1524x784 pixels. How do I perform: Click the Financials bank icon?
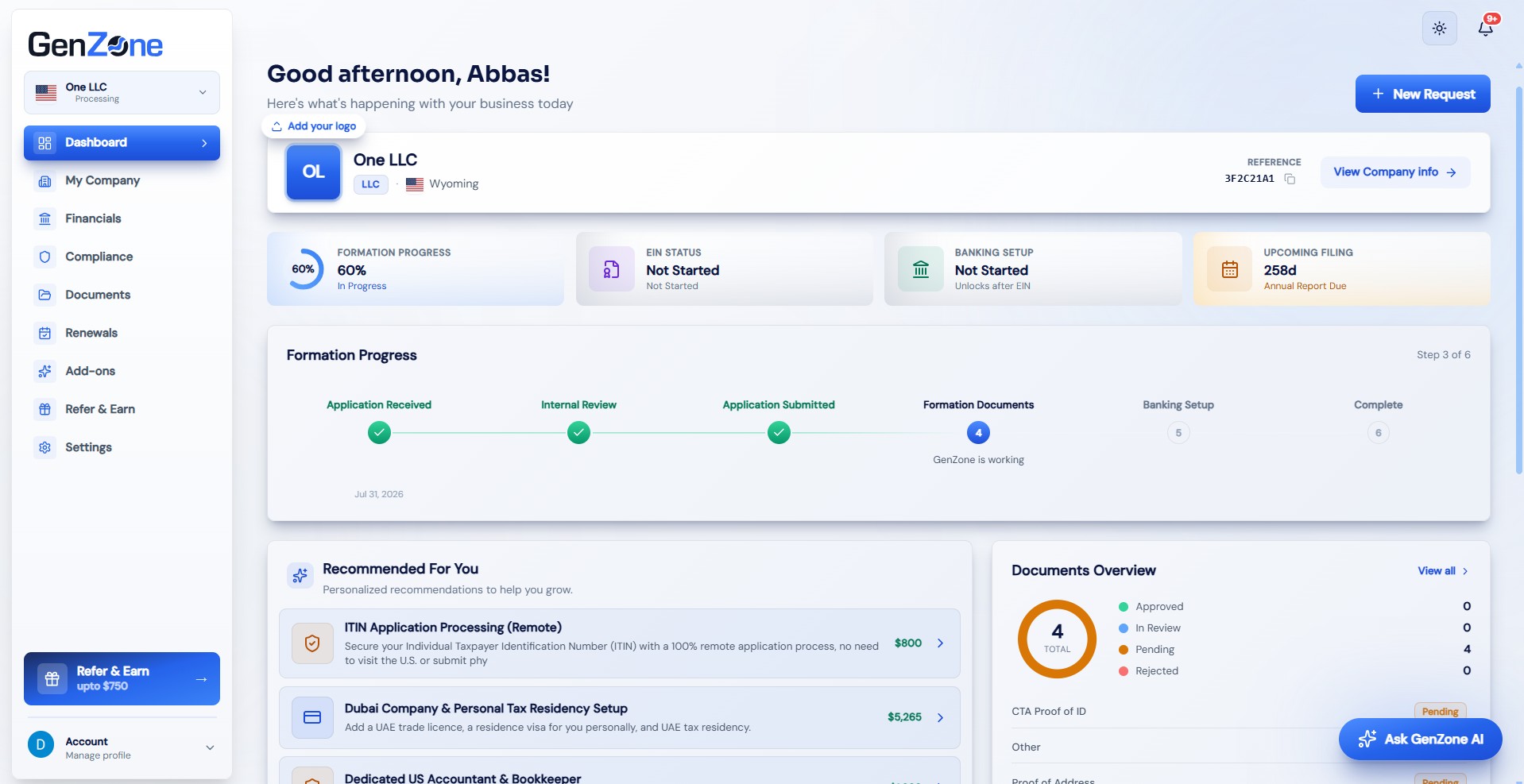point(45,219)
